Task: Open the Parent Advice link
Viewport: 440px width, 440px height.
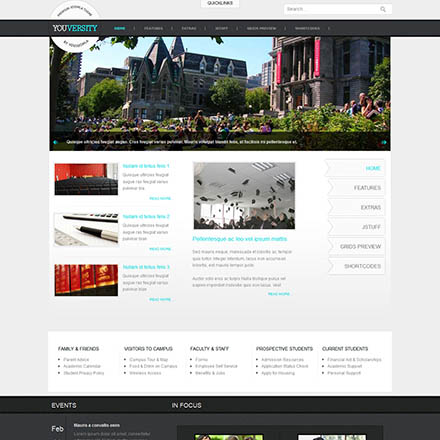Action: coord(76,360)
